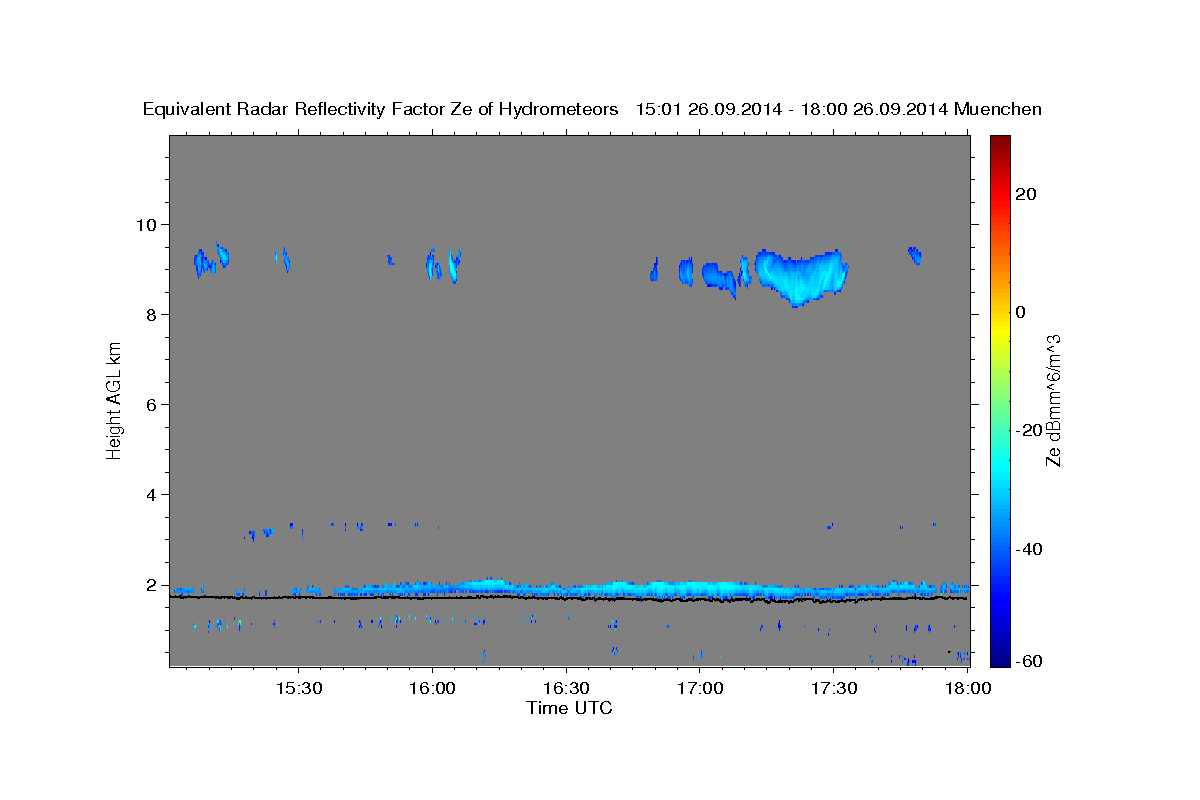Screen dimensions: 1200x800
Task: Click the 17:00 time tick label
Action: [700, 689]
